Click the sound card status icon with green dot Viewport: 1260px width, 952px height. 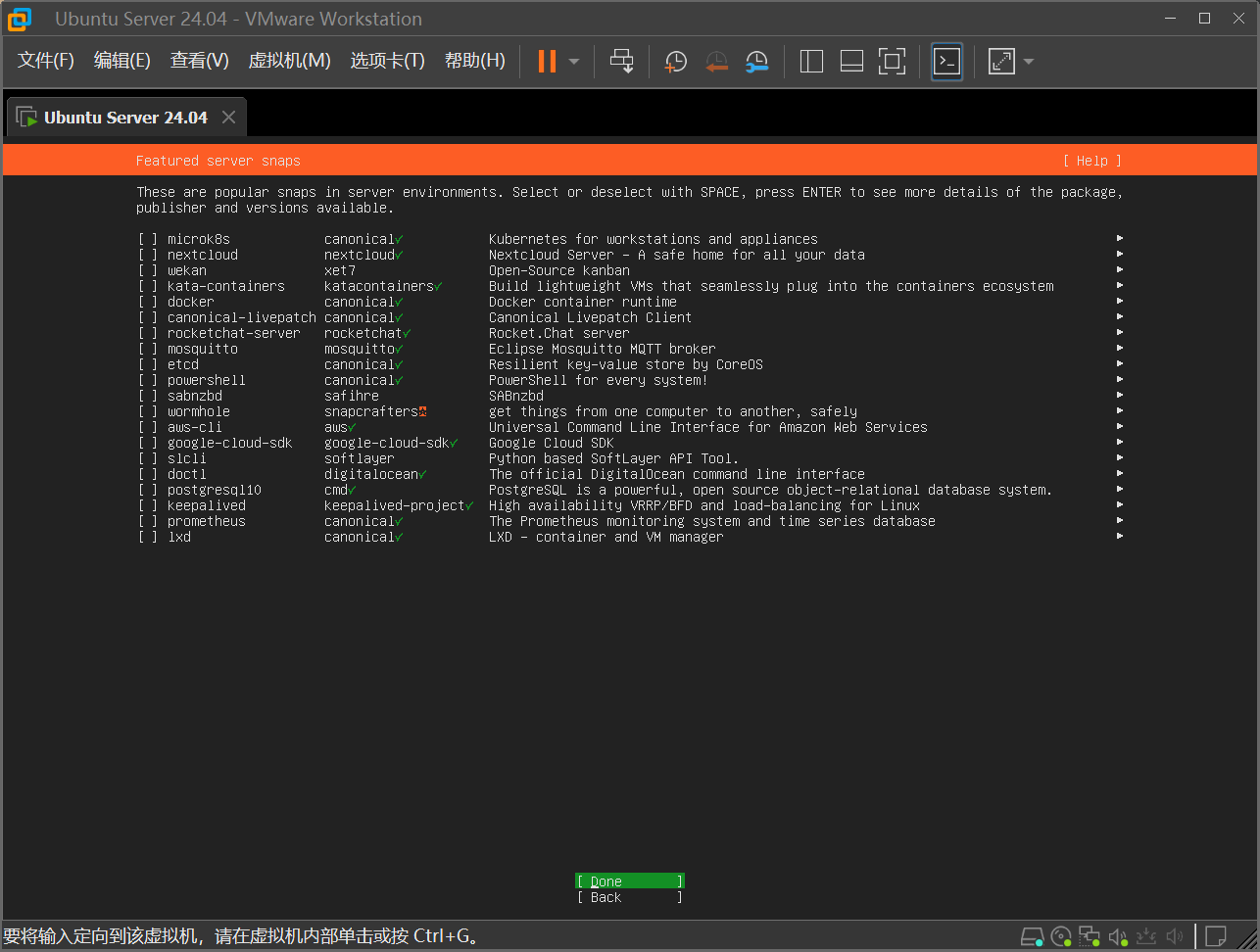pos(1118,937)
